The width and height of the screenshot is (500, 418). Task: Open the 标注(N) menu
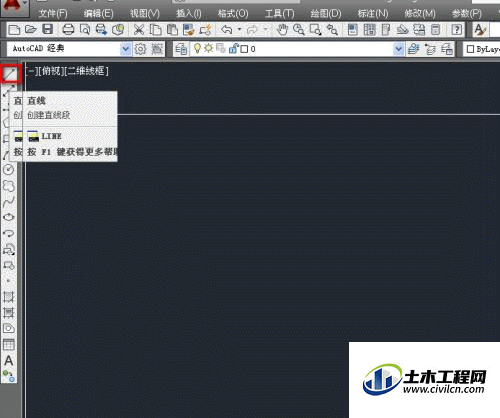point(373,14)
